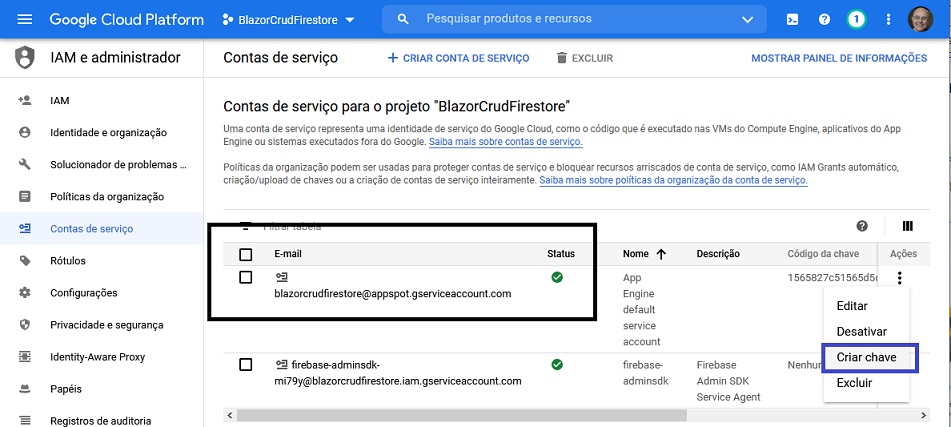Click the Políticas da organização list icon
The height and width of the screenshot is (427, 951).
[25, 197]
